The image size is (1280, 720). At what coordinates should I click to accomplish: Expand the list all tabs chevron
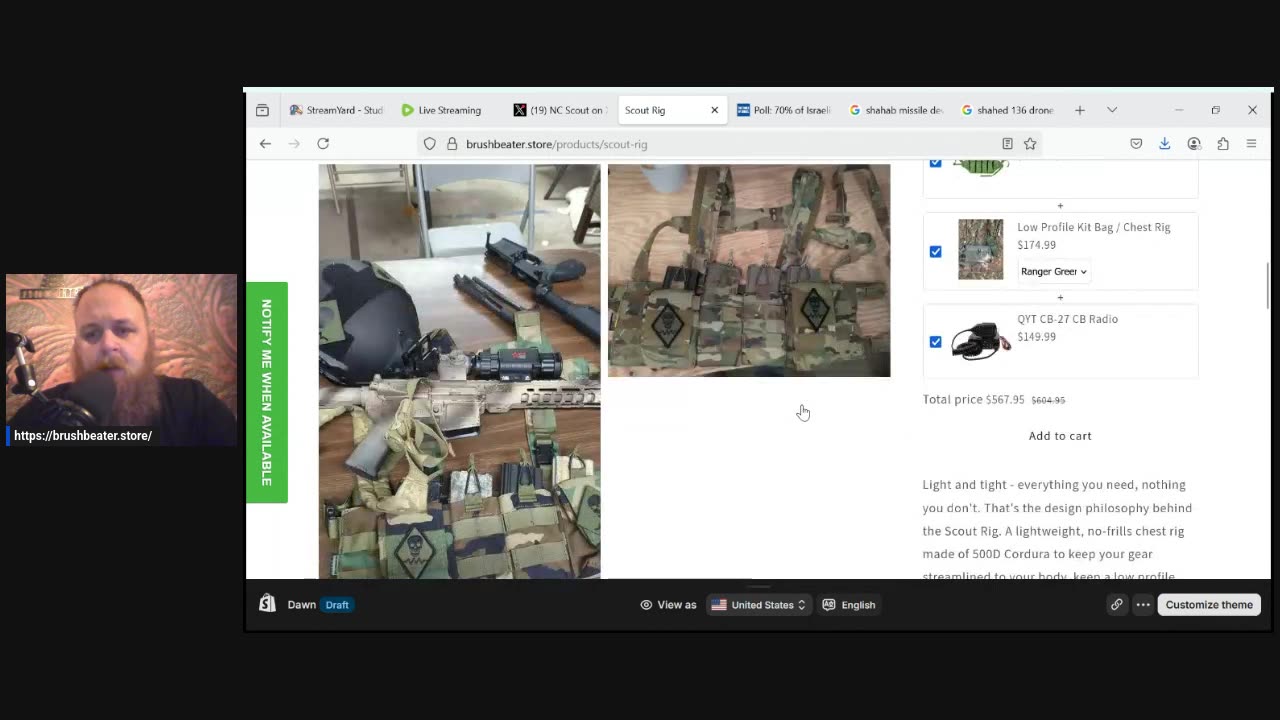1112,110
